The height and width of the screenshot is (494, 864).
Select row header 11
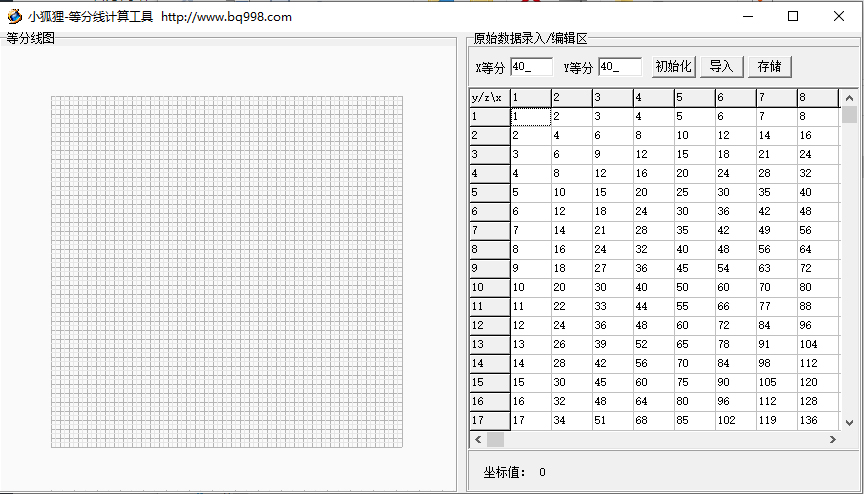(x=490, y=306)
